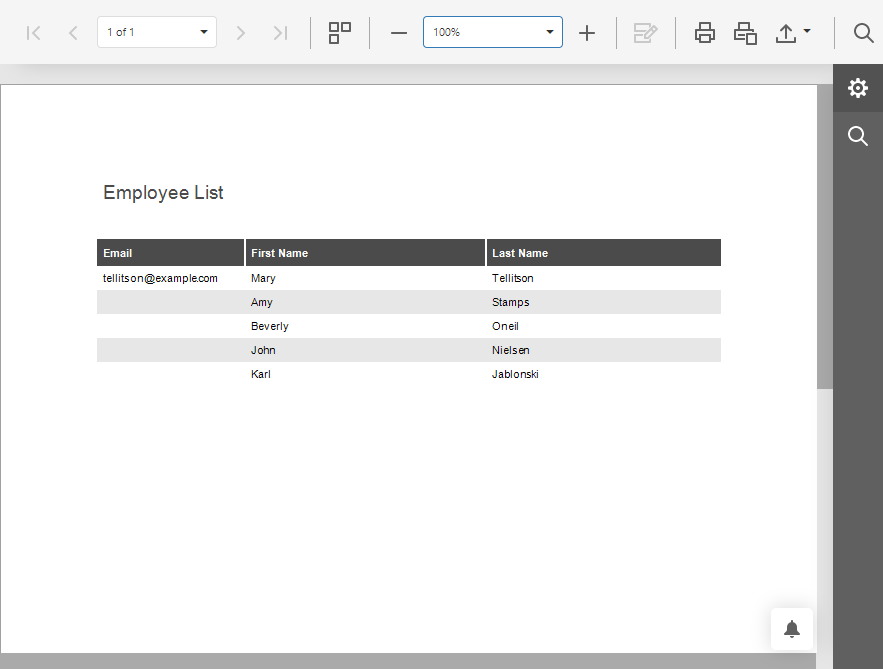Click the Beverly first name cell

coord(365,326)
